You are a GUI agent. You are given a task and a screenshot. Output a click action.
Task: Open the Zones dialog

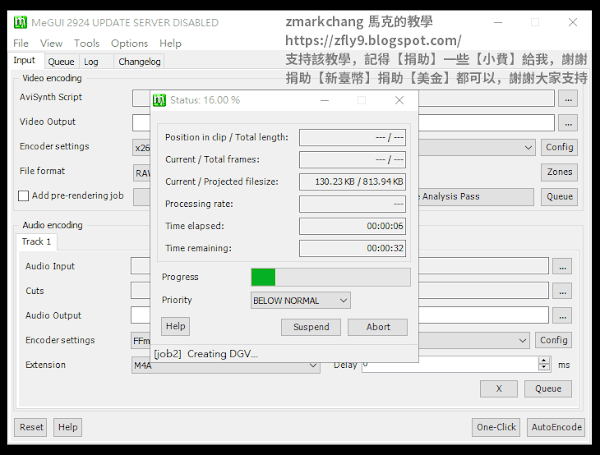(559, 172)
